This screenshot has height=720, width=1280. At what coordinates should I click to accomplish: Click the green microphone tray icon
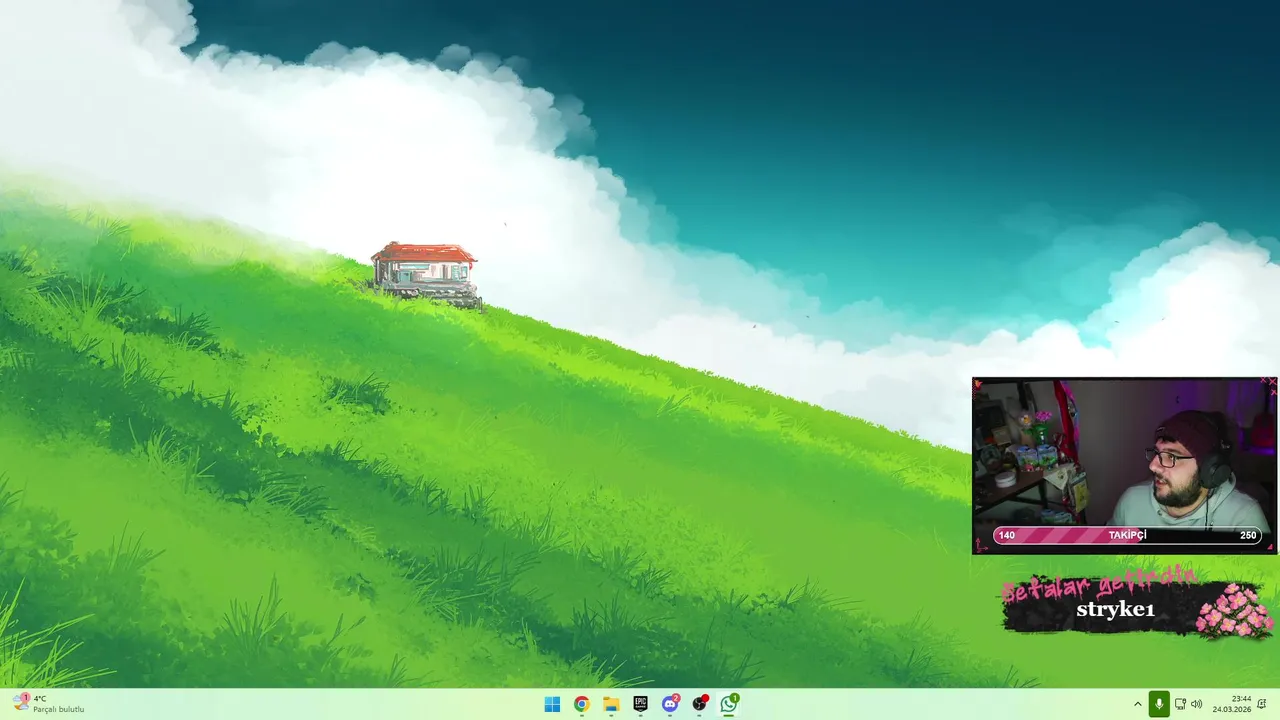tap(1159, 704)
